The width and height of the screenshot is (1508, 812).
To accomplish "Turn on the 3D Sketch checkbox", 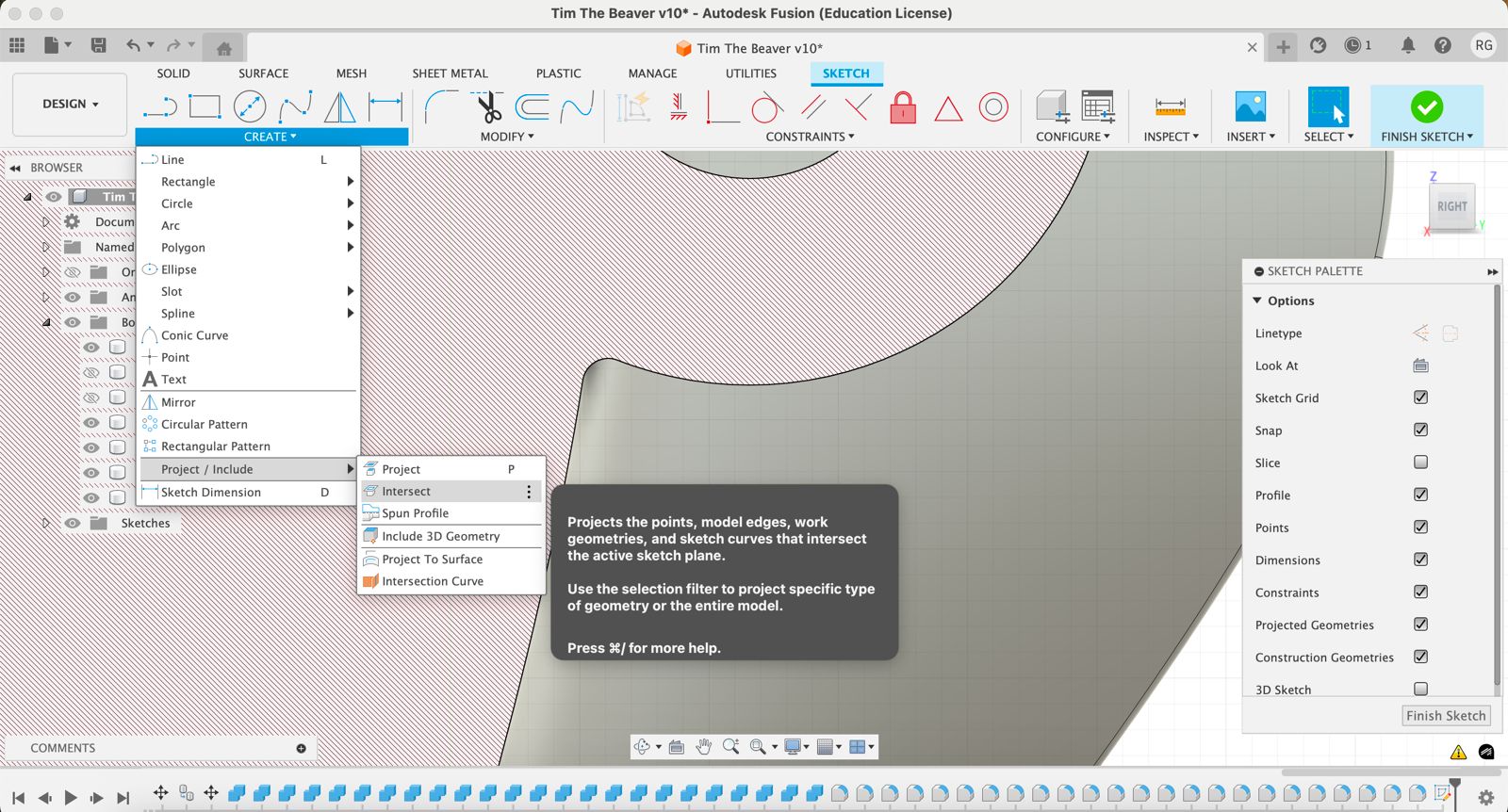I will click(x=1420, y=689).
